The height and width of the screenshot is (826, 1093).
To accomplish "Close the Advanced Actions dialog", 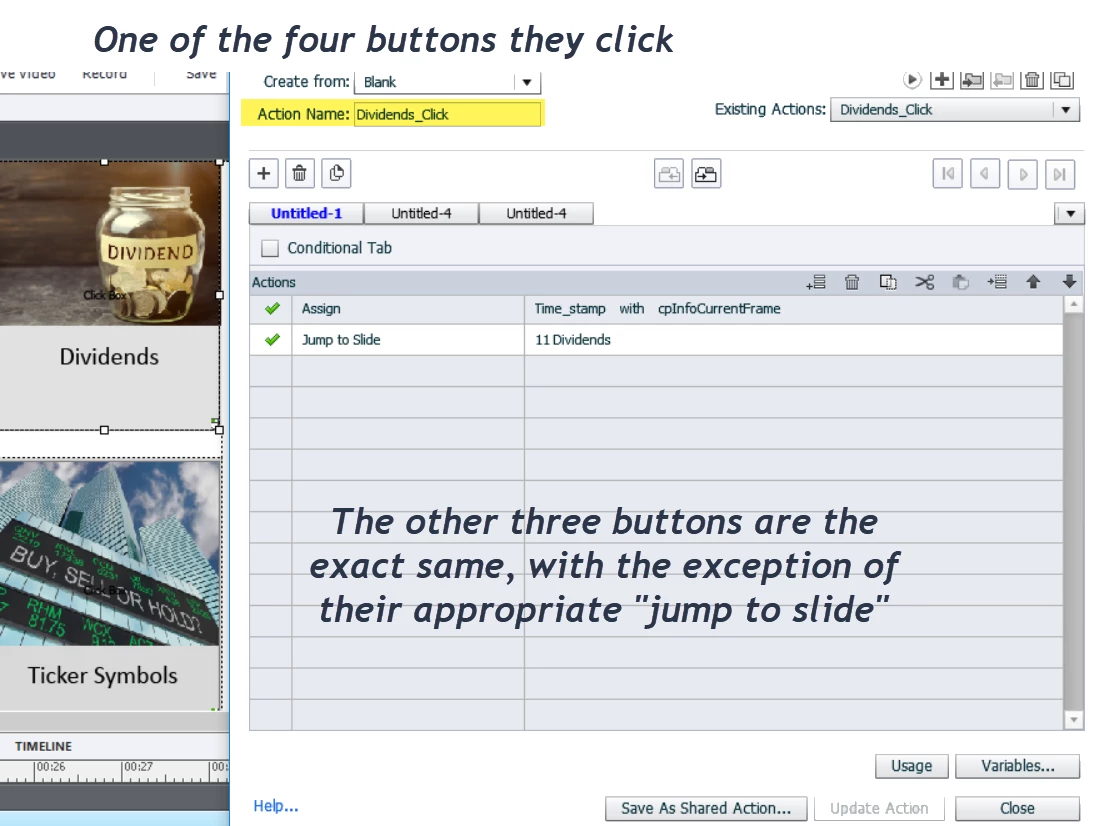I will pyautogui.click(x=1018, y=809).
